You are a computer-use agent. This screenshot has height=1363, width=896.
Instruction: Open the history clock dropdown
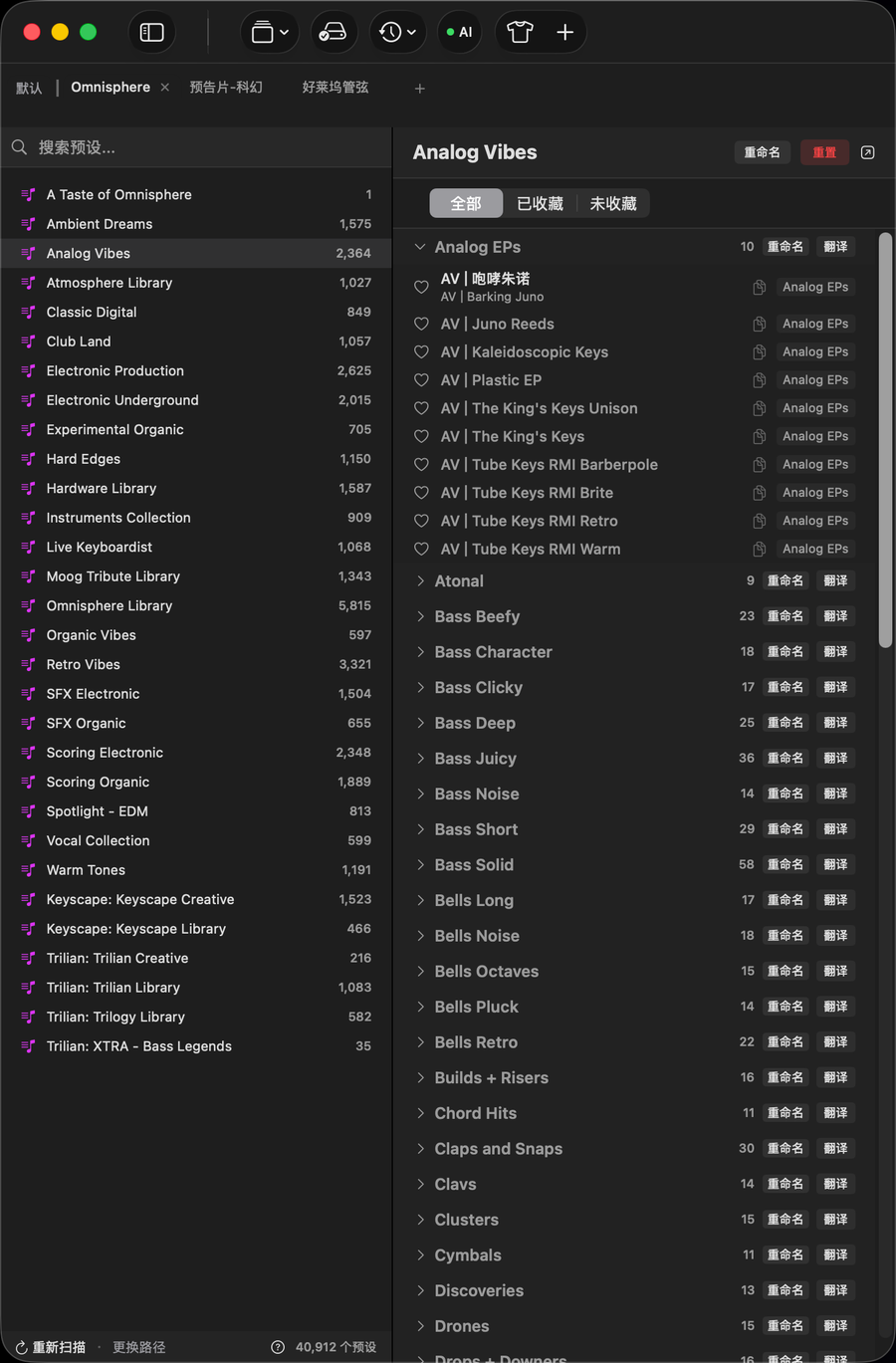(x=397, y=32)
